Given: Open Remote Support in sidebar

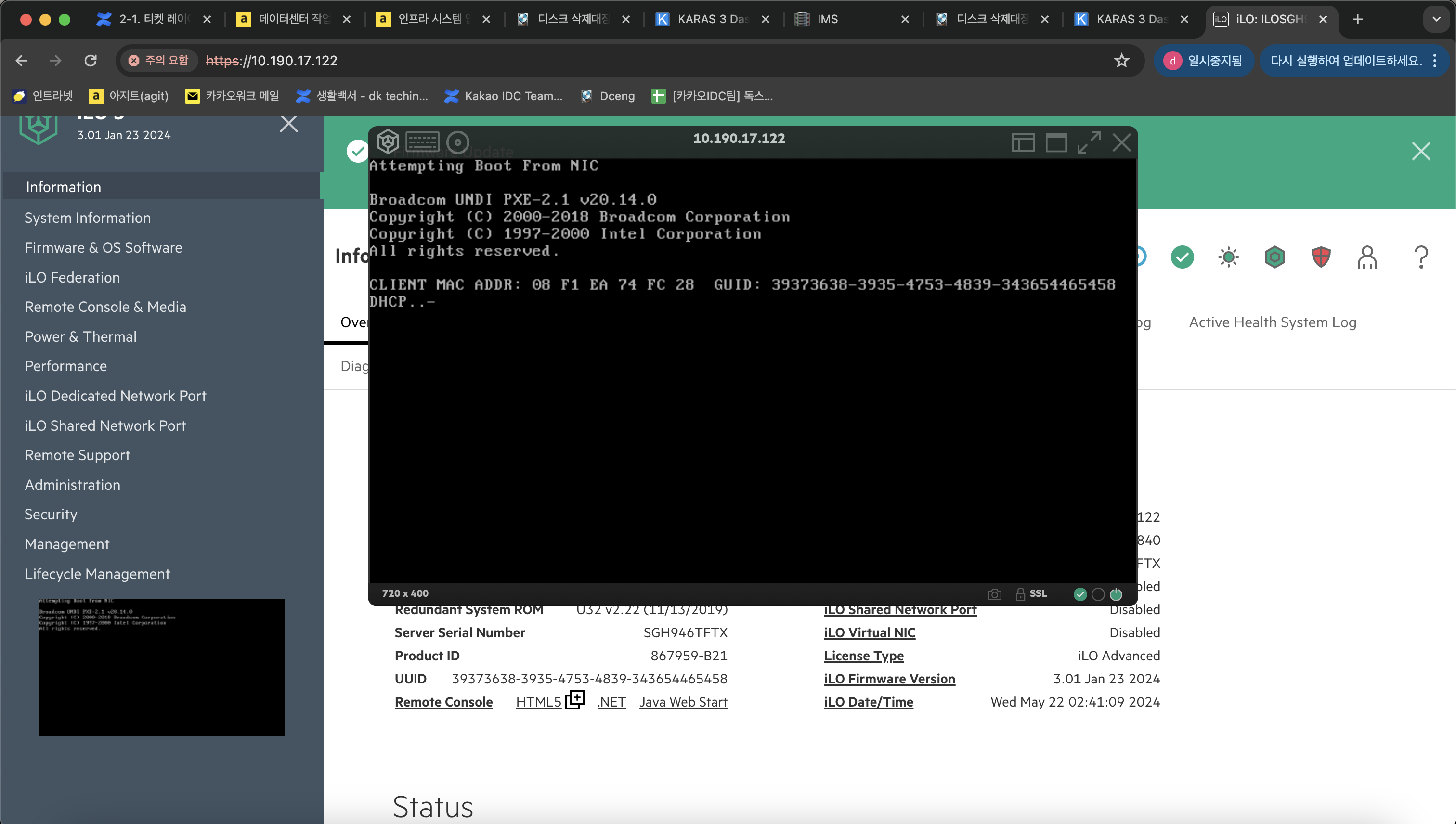Looking at the screenshot, I should pos(77,455).
